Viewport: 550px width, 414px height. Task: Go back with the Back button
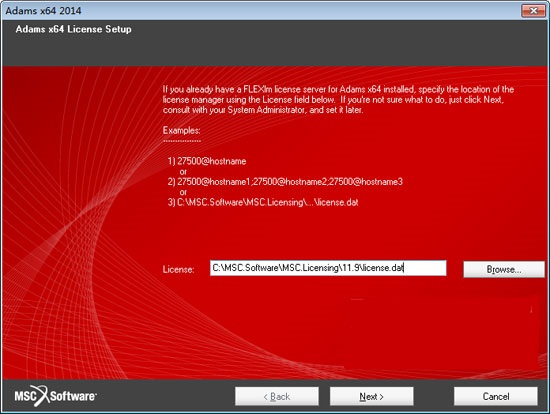coord(277,396)
